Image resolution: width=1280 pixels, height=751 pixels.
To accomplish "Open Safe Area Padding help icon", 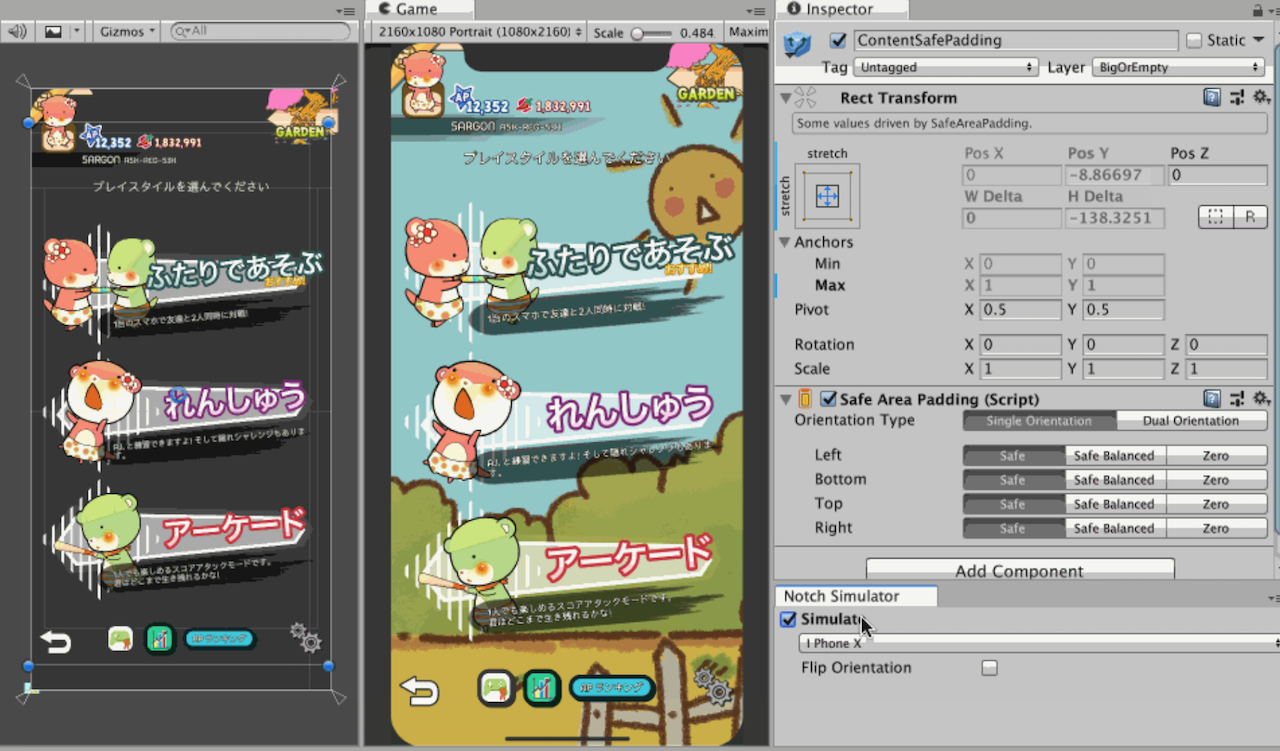I will point(1212,398).
